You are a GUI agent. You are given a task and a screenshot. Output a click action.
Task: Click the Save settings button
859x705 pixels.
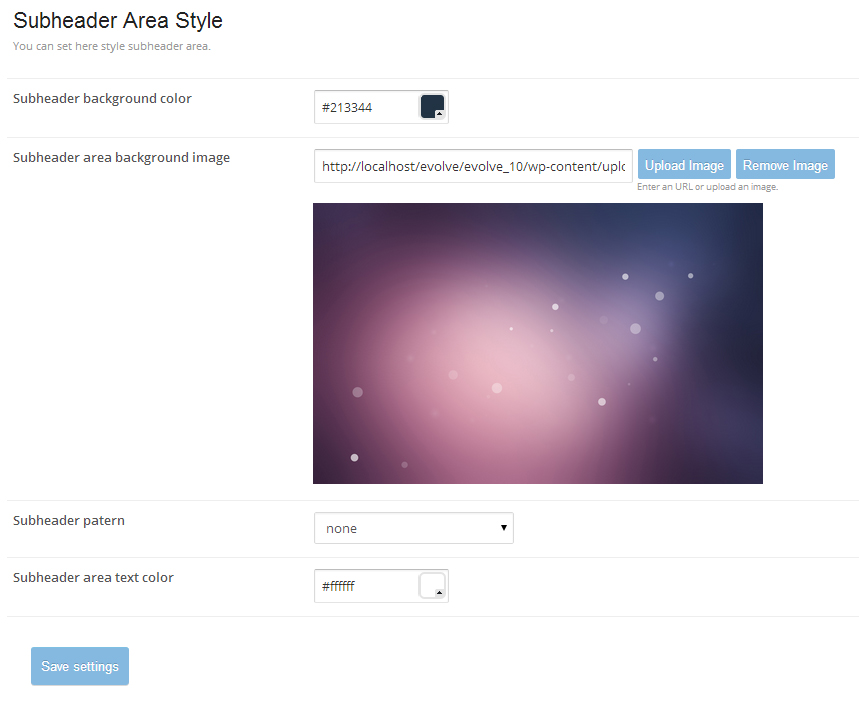tap(80, 666)
